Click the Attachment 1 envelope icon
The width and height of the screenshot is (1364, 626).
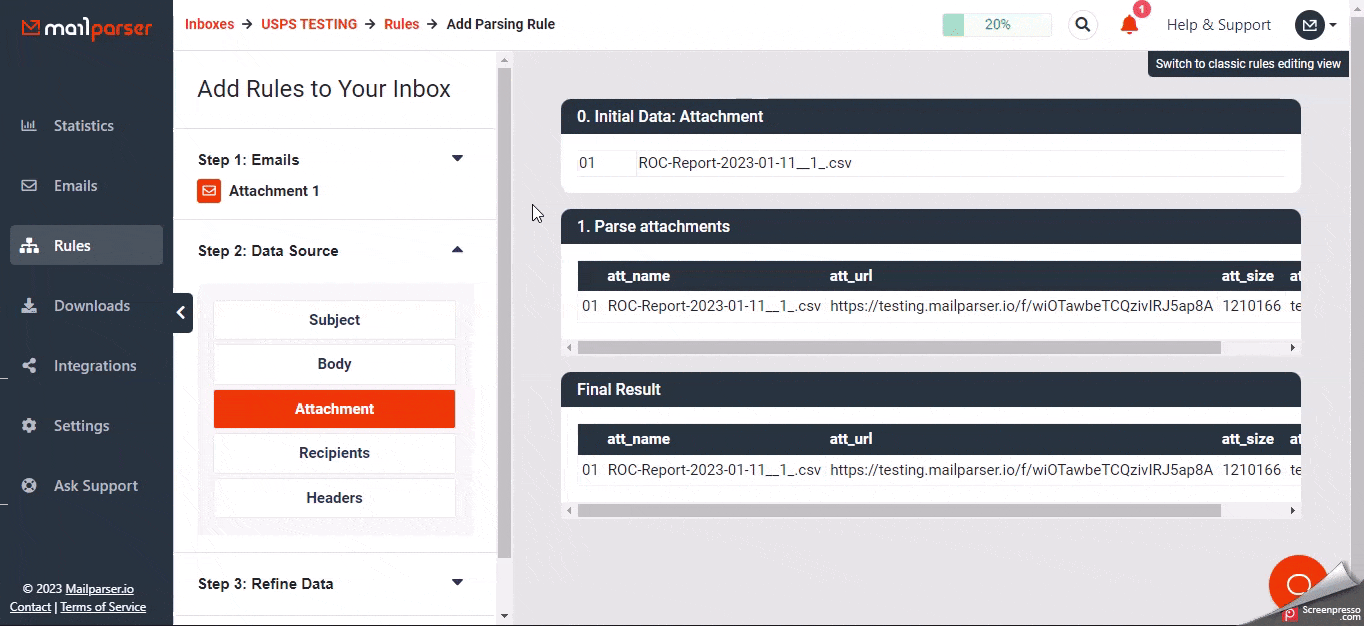tap(209, 191)
